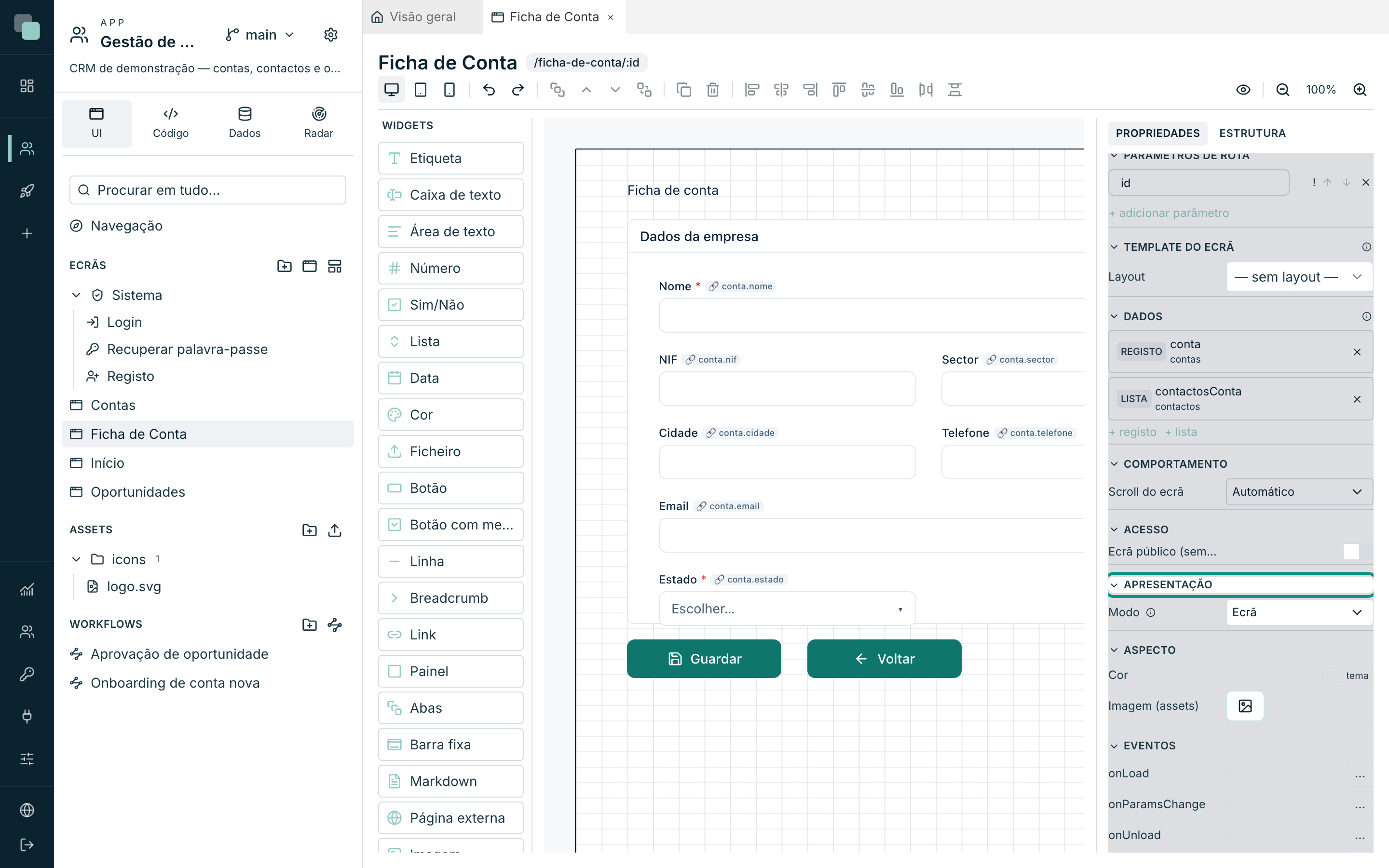Add the Markdown widget
1389x868 pixels.
pyautogui.click(x=450, y=781)
